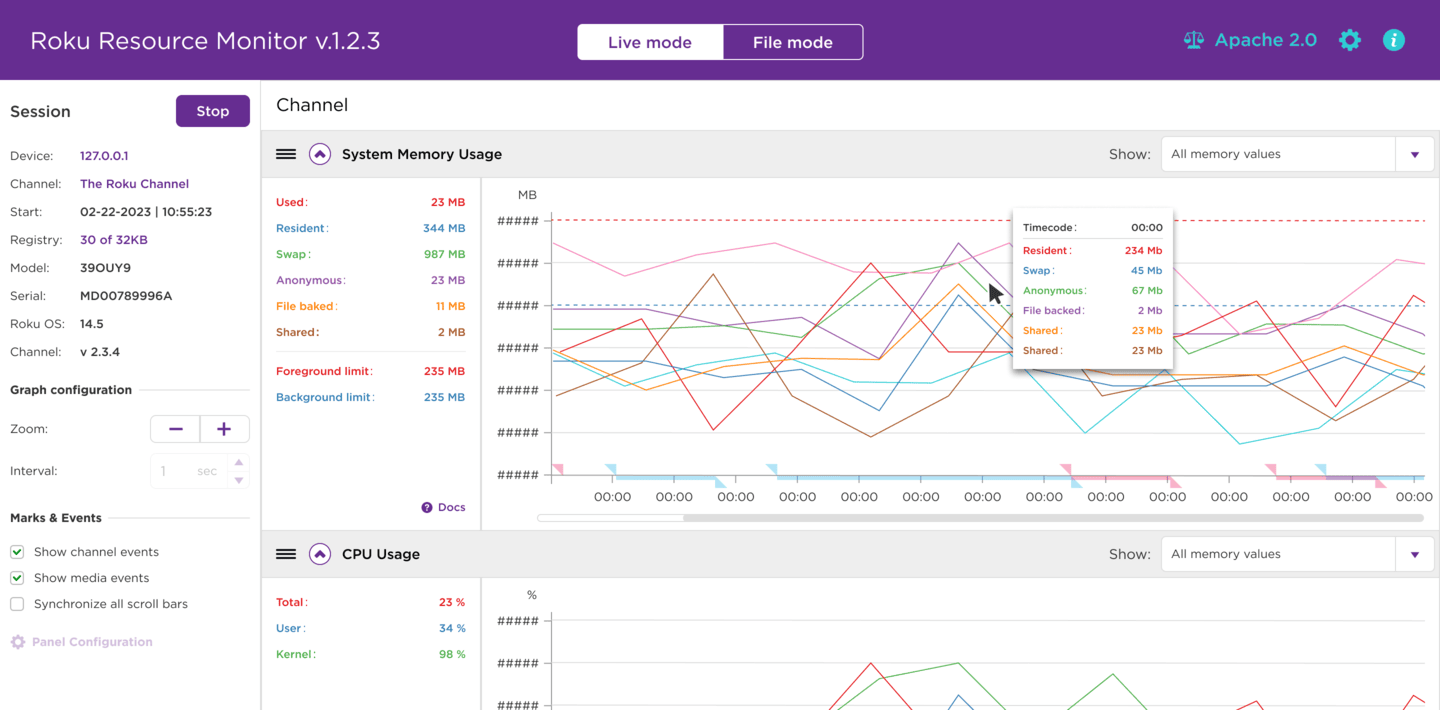Open the CPU Usage panel hamburger menu
1440x710 pixels.
click(x=286, y=554)
